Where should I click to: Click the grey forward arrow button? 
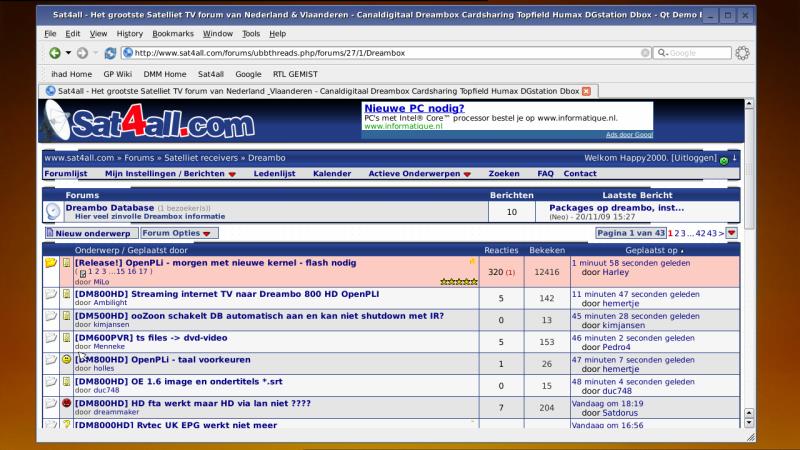(82, 53)
